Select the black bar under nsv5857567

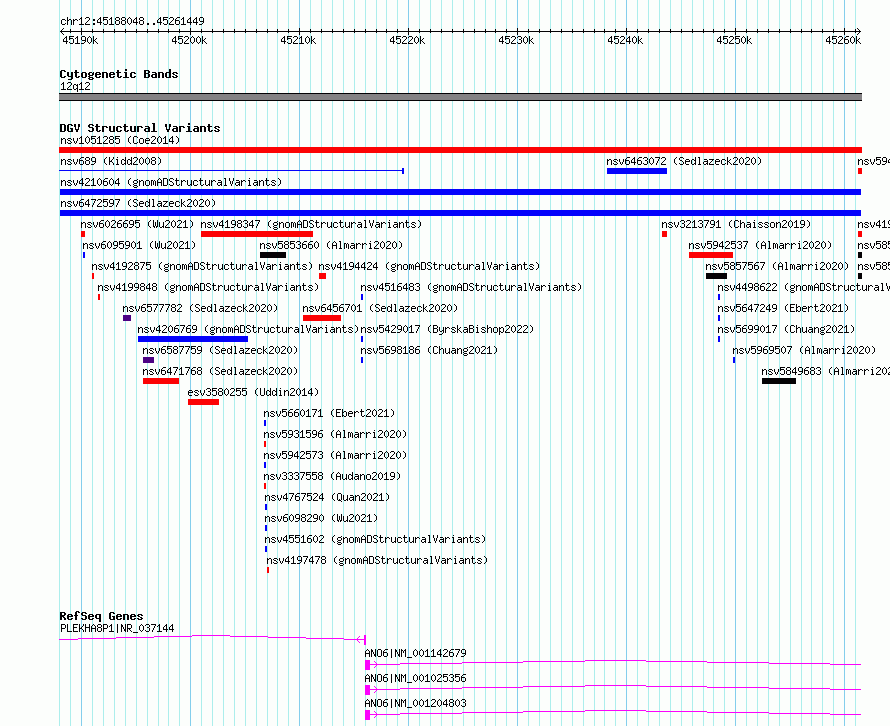click(716, 276)
